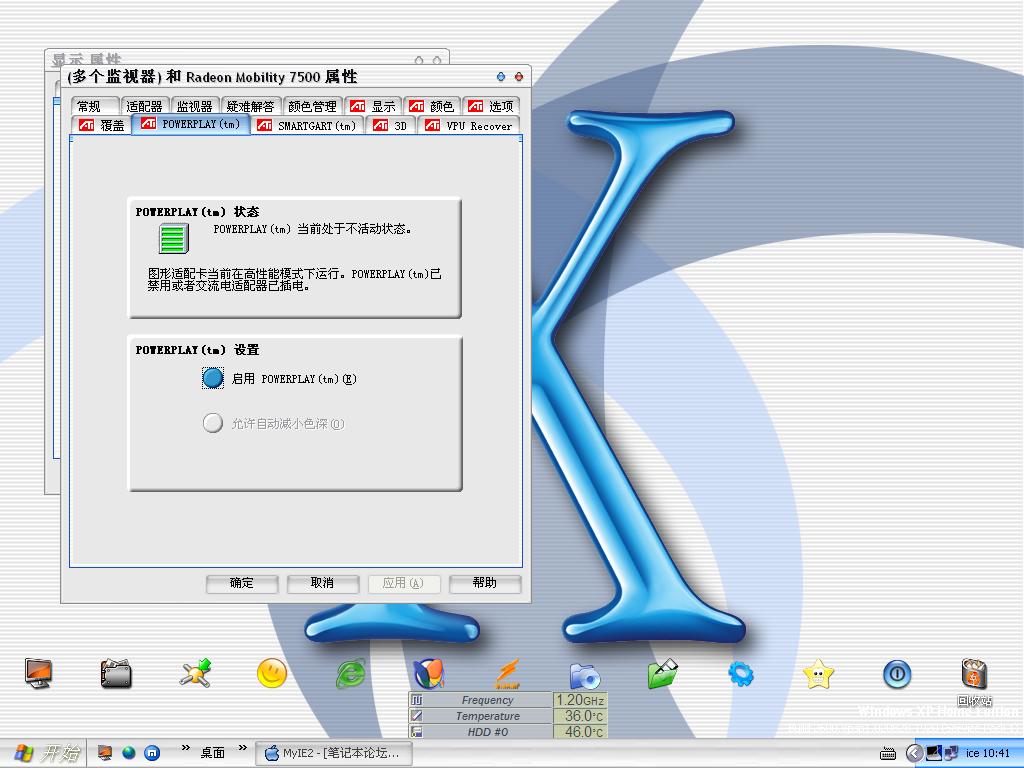Expand the 桌面 toolbar chevron
The height and width of the screenshot is (768, 1024).
pyautogui.click(x=243, y=748)
